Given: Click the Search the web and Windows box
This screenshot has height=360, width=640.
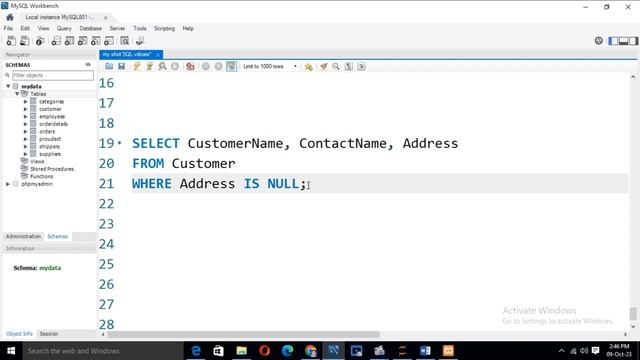Looking at the screenshot, I should [x=103, y=351].
